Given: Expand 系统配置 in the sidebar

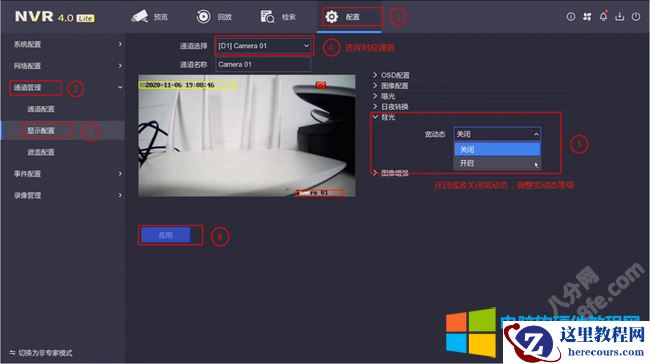Looking at the screenshot, I should tap(62, 44).
